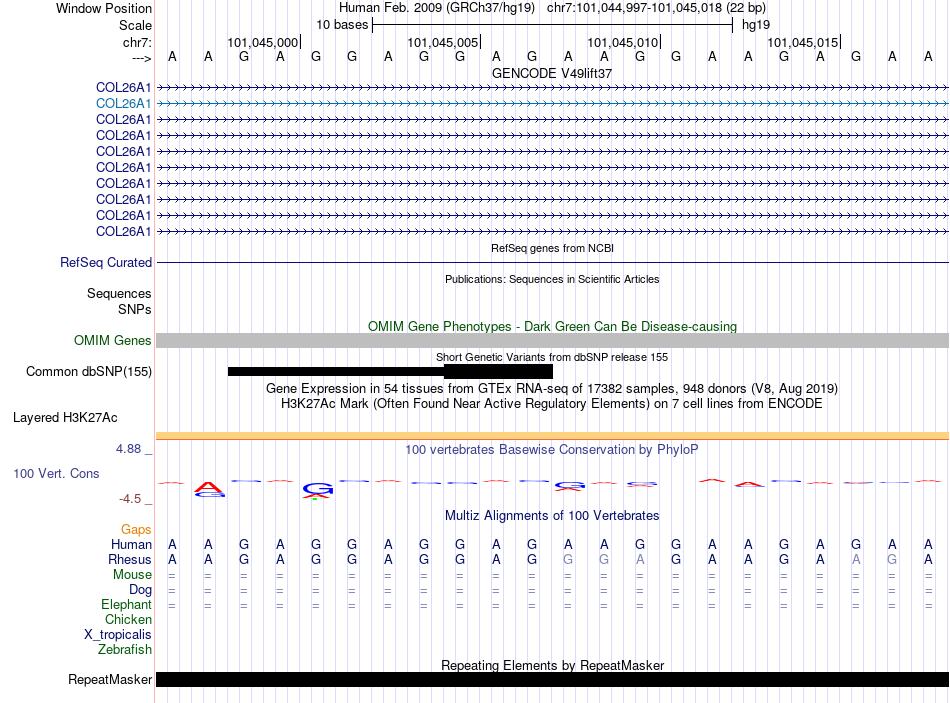
Task: Click the GTEx Gene Expression in 54 tissues title
Action: 551,388
